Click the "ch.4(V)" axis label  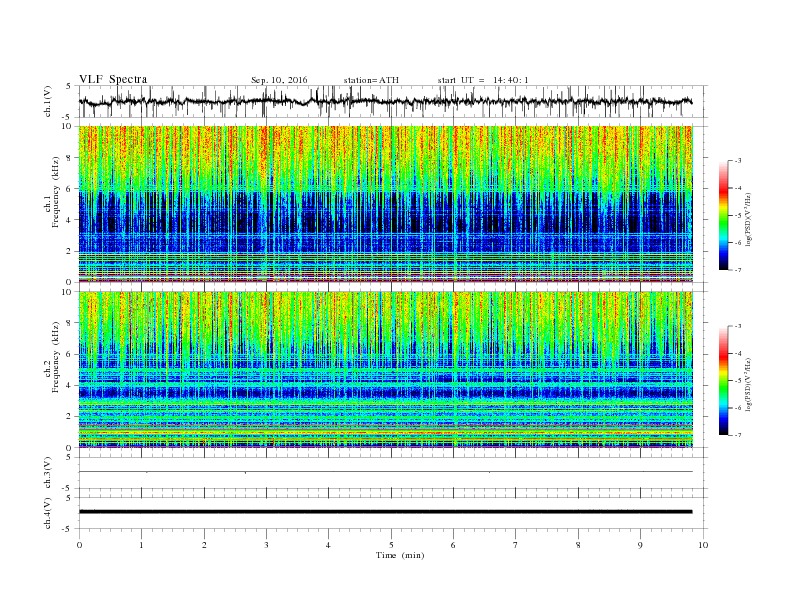48,513
